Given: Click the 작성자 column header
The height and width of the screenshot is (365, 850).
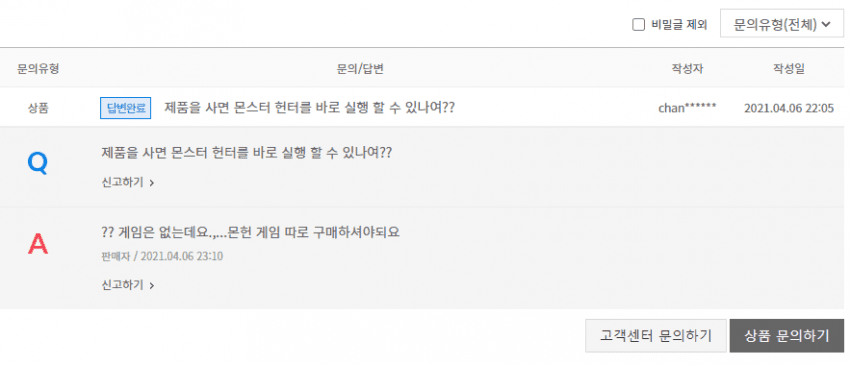Looking at the screenshot, I should (x=687, y=69).
